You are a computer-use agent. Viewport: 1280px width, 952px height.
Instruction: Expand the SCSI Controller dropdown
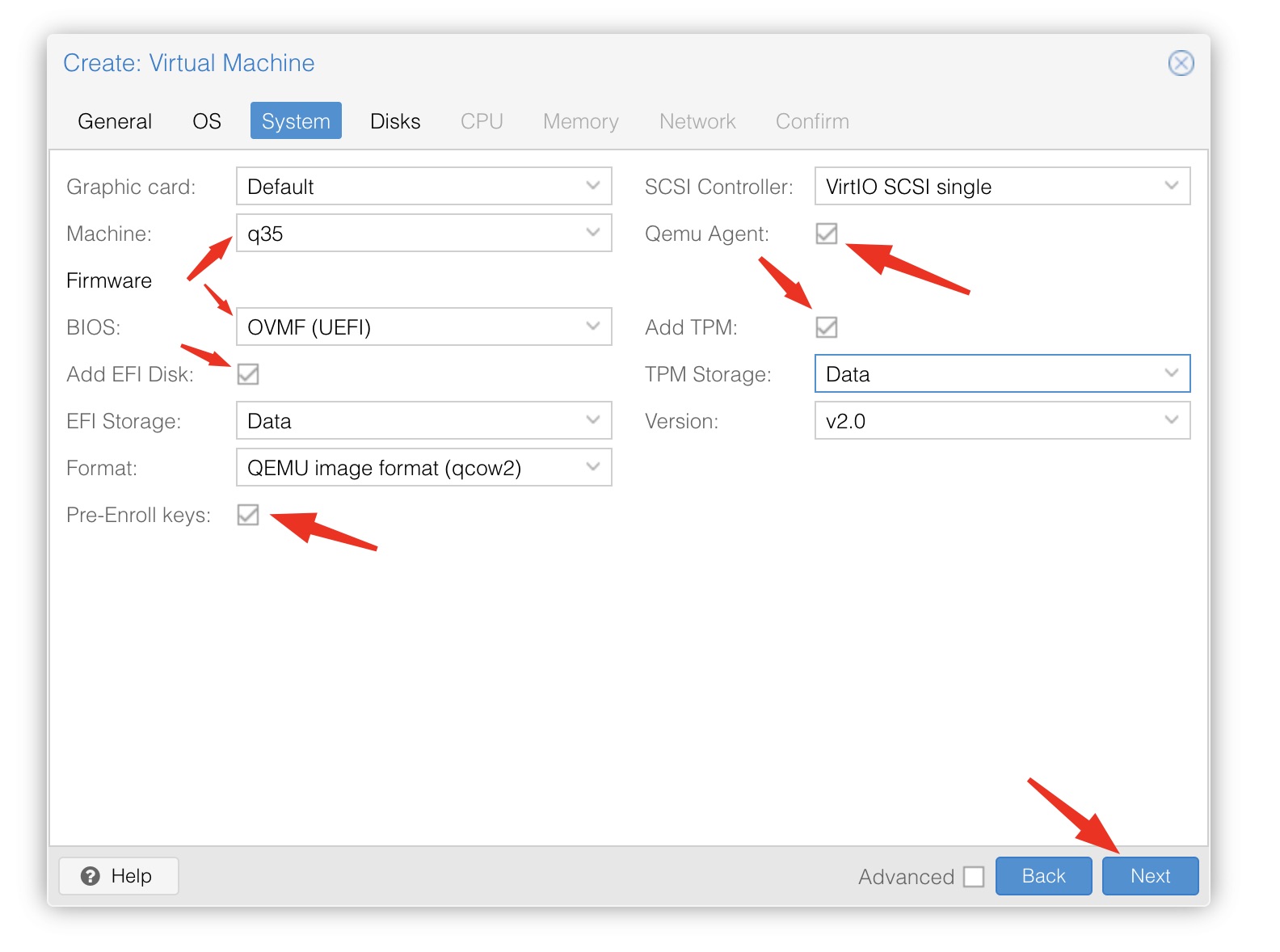[1002, 187]
